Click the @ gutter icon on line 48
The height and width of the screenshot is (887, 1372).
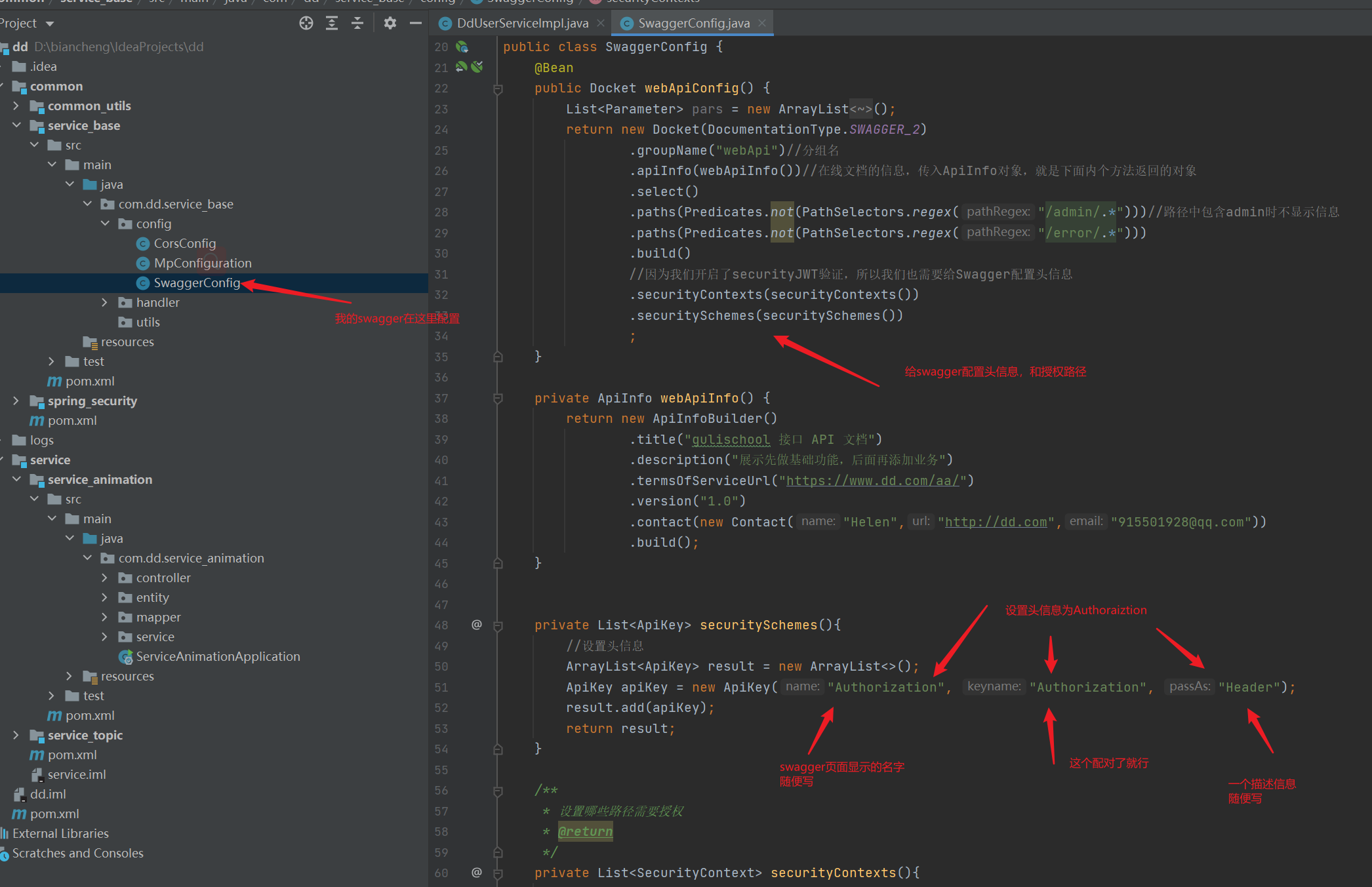click(477, 625)
